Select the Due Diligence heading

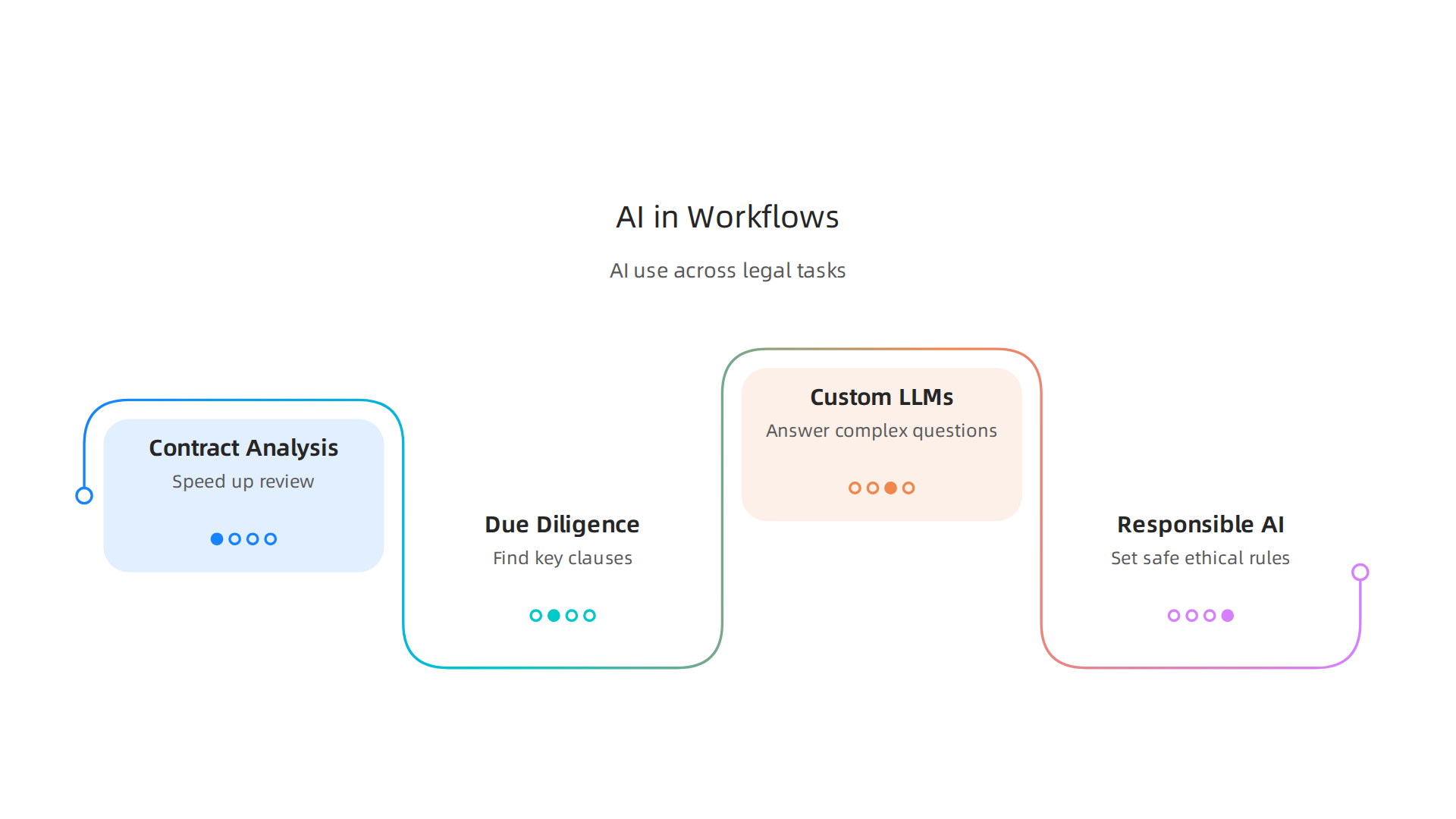tap(562, 525)
